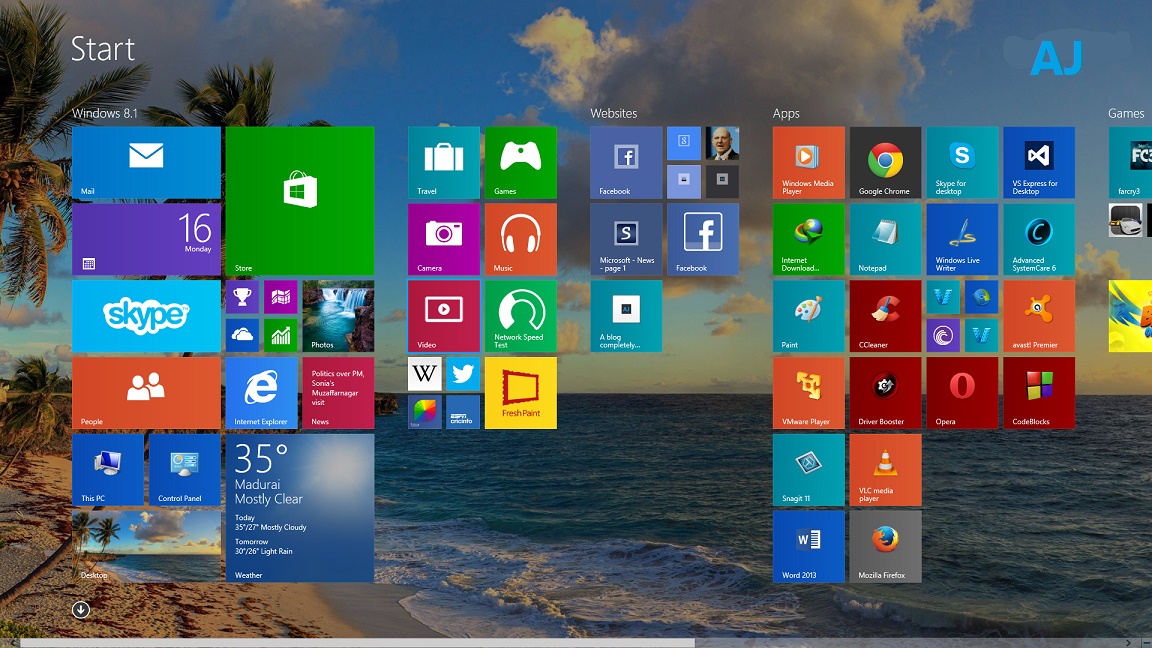Screen dimensions: 1152x648
Task: Open the Facebook tile with large f logo
Action: point(703,240)
